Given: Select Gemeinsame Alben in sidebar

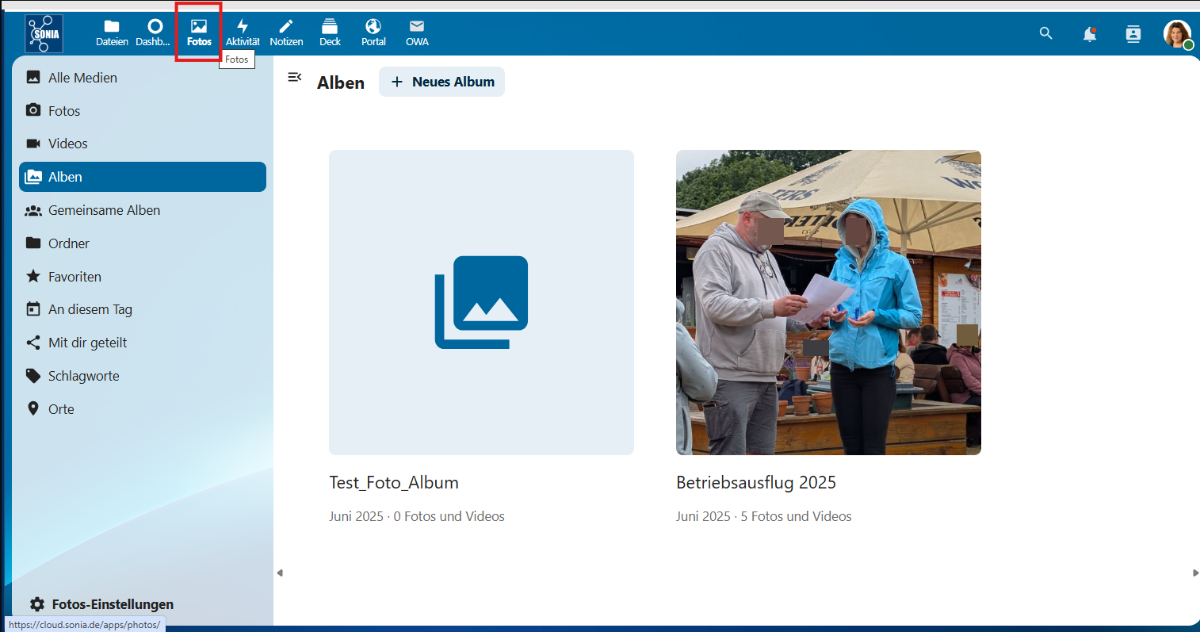Looking at the screenshot, I should (104, 210).
